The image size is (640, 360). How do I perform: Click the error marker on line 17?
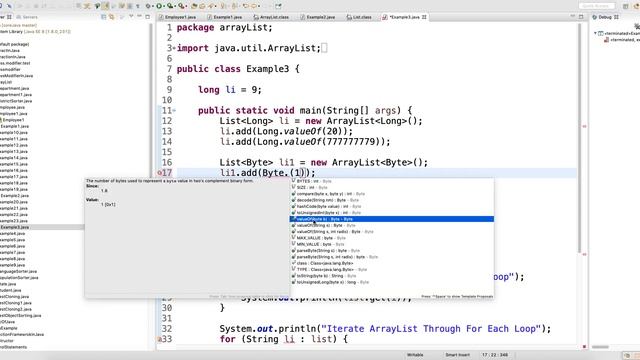160,173
